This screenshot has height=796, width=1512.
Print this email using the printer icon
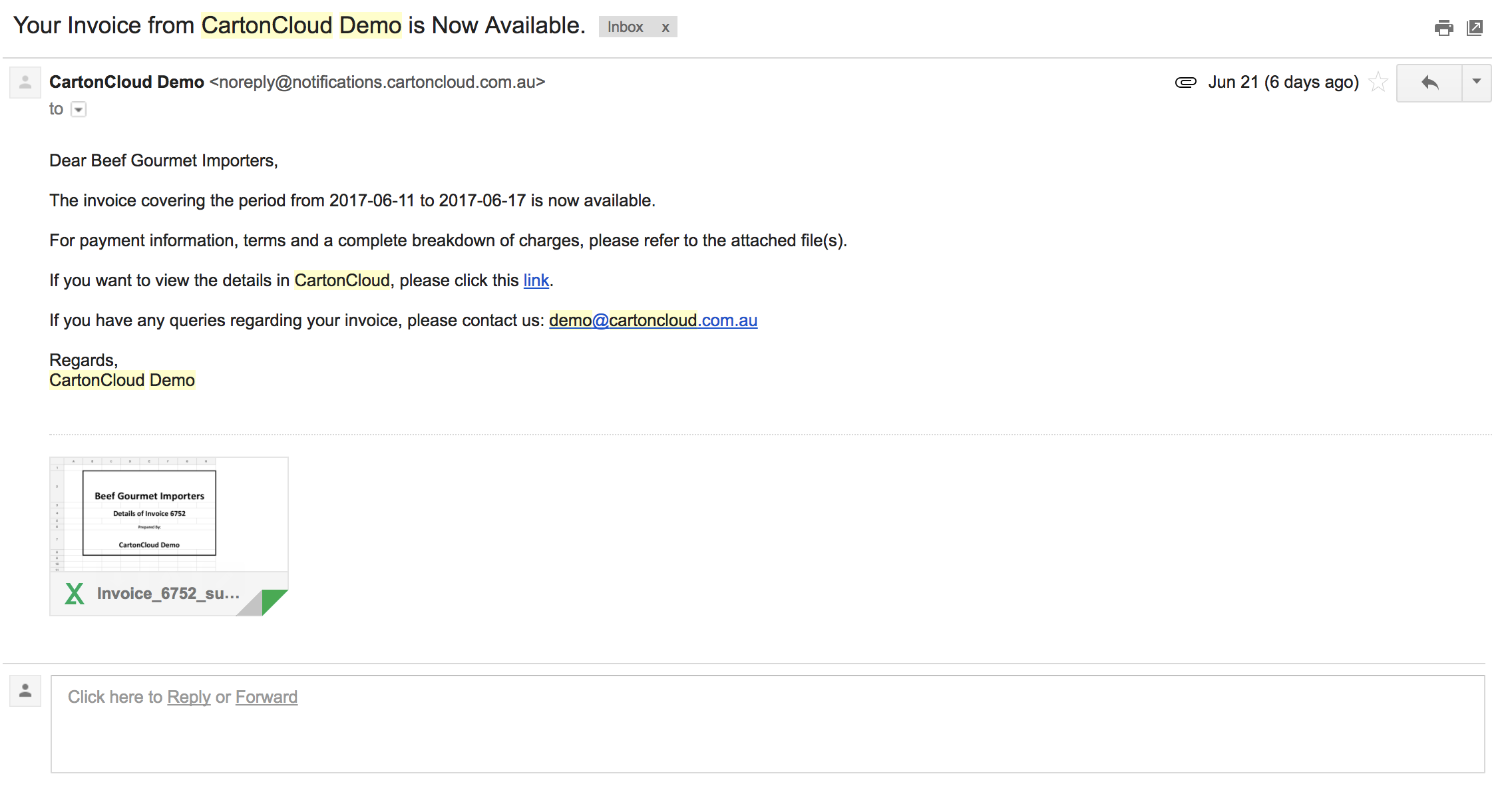(1443, 28)
